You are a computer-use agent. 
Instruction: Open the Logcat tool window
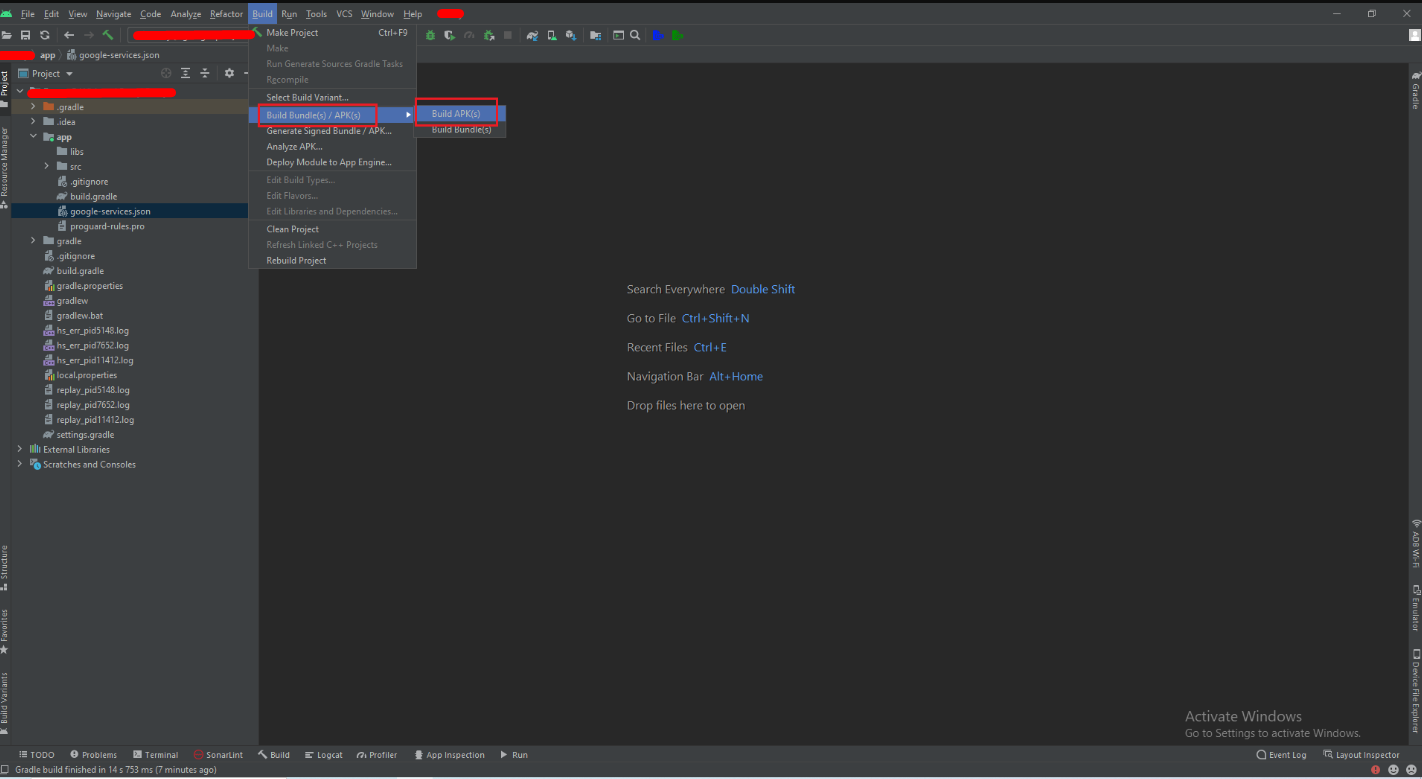(x=323, y=755)
